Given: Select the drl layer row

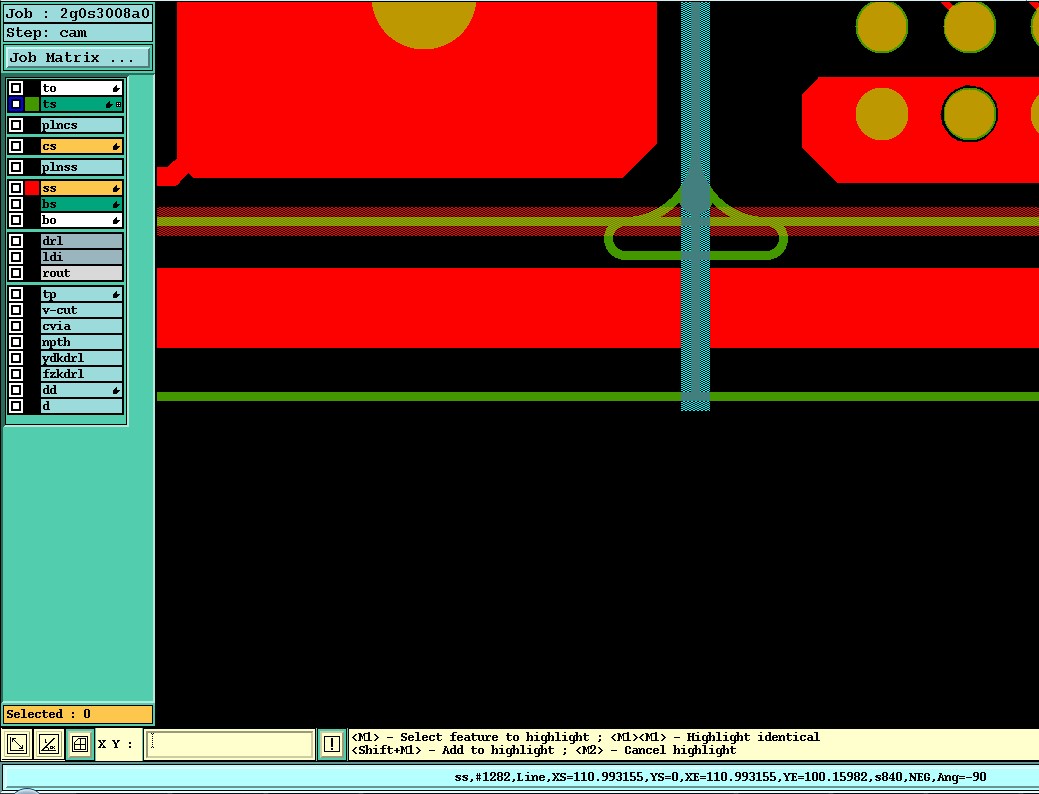Looking at the screenshot, I should 82,241.
